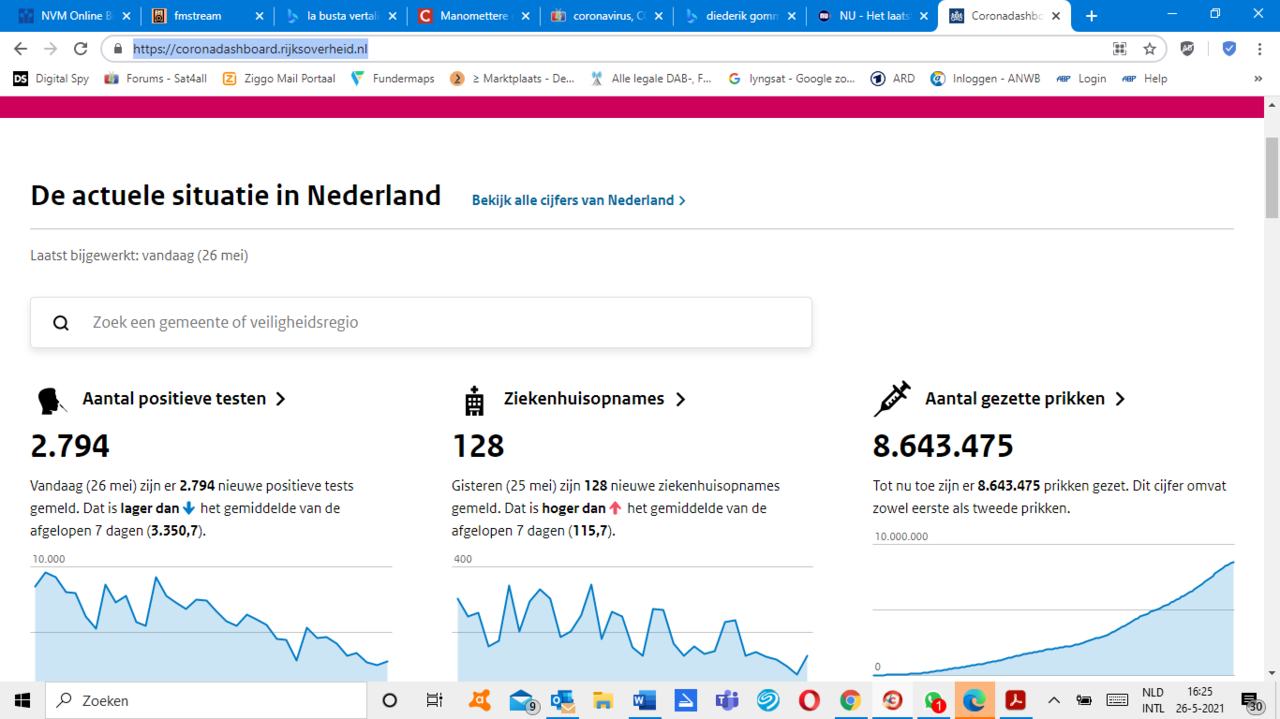This screenshot has height=719, width=1280.
Task: Open a new browser tab
Action: pyautogui.click(x=1091, y=16)
